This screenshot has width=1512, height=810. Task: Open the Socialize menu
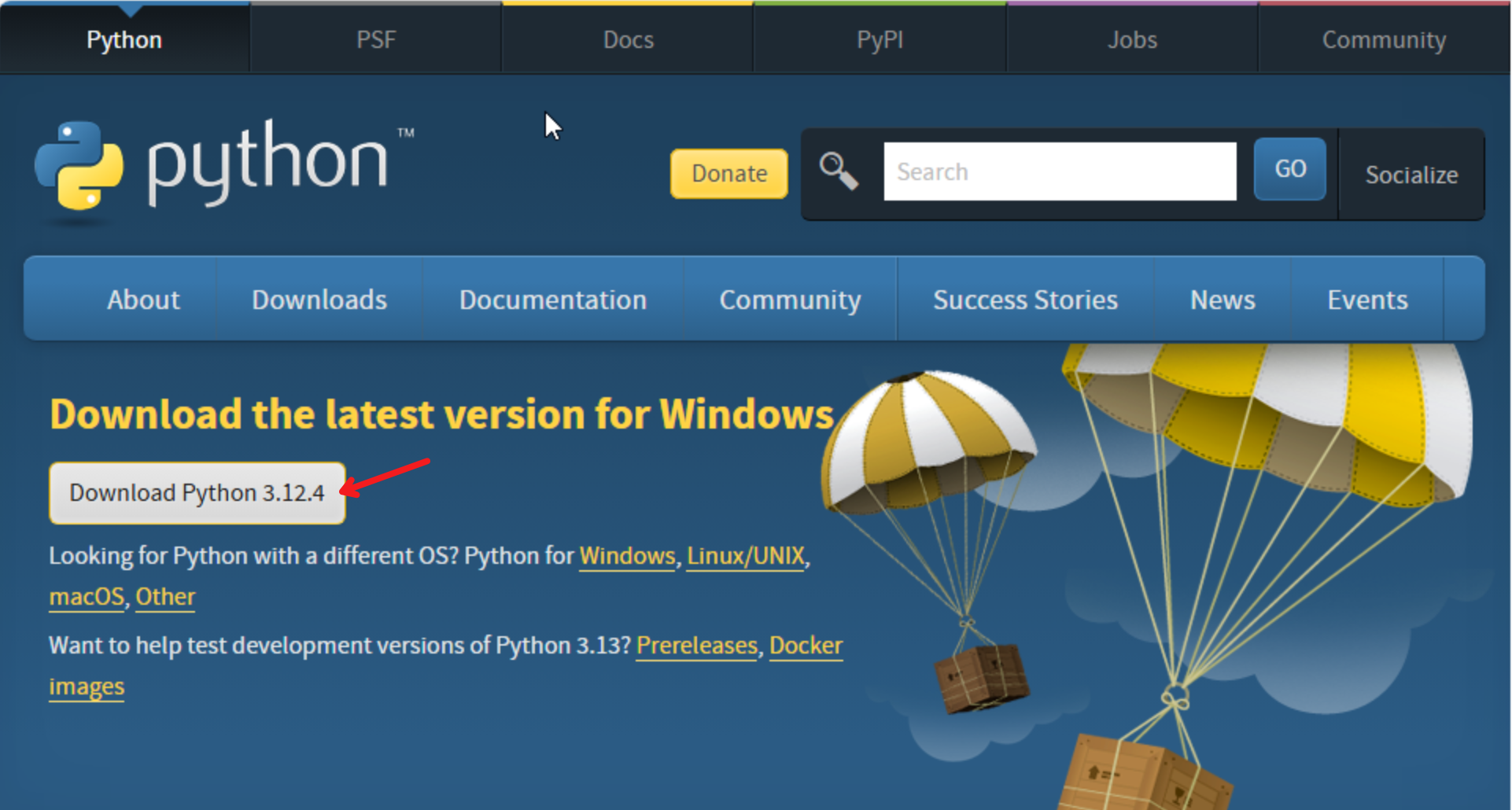(x=1411, y=175)
